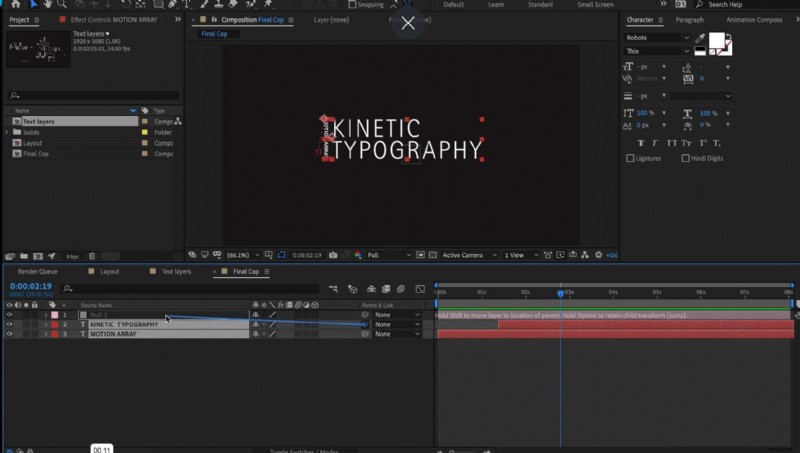Click the new composition icon in Project panel
The image size is (800, 453).
(x=38, y=256)
